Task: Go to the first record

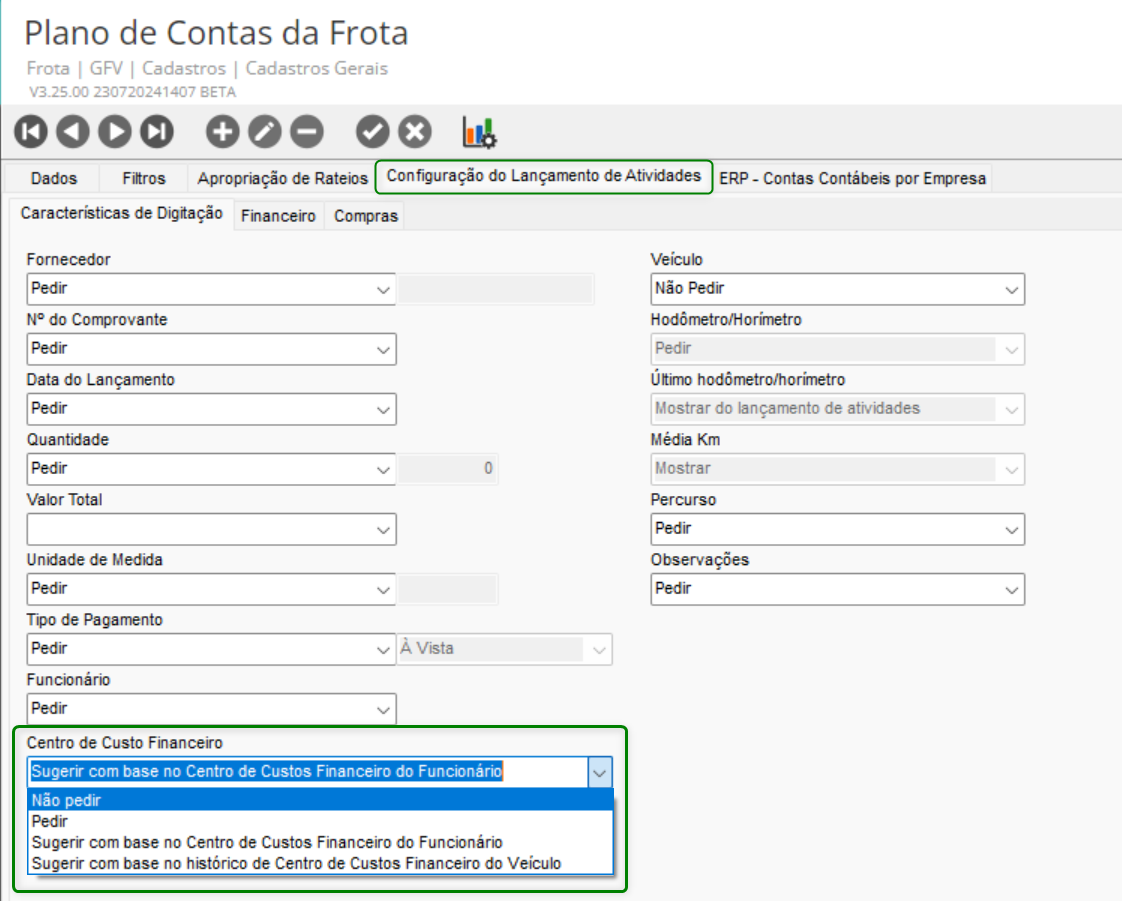Action: tap(31, 131)
